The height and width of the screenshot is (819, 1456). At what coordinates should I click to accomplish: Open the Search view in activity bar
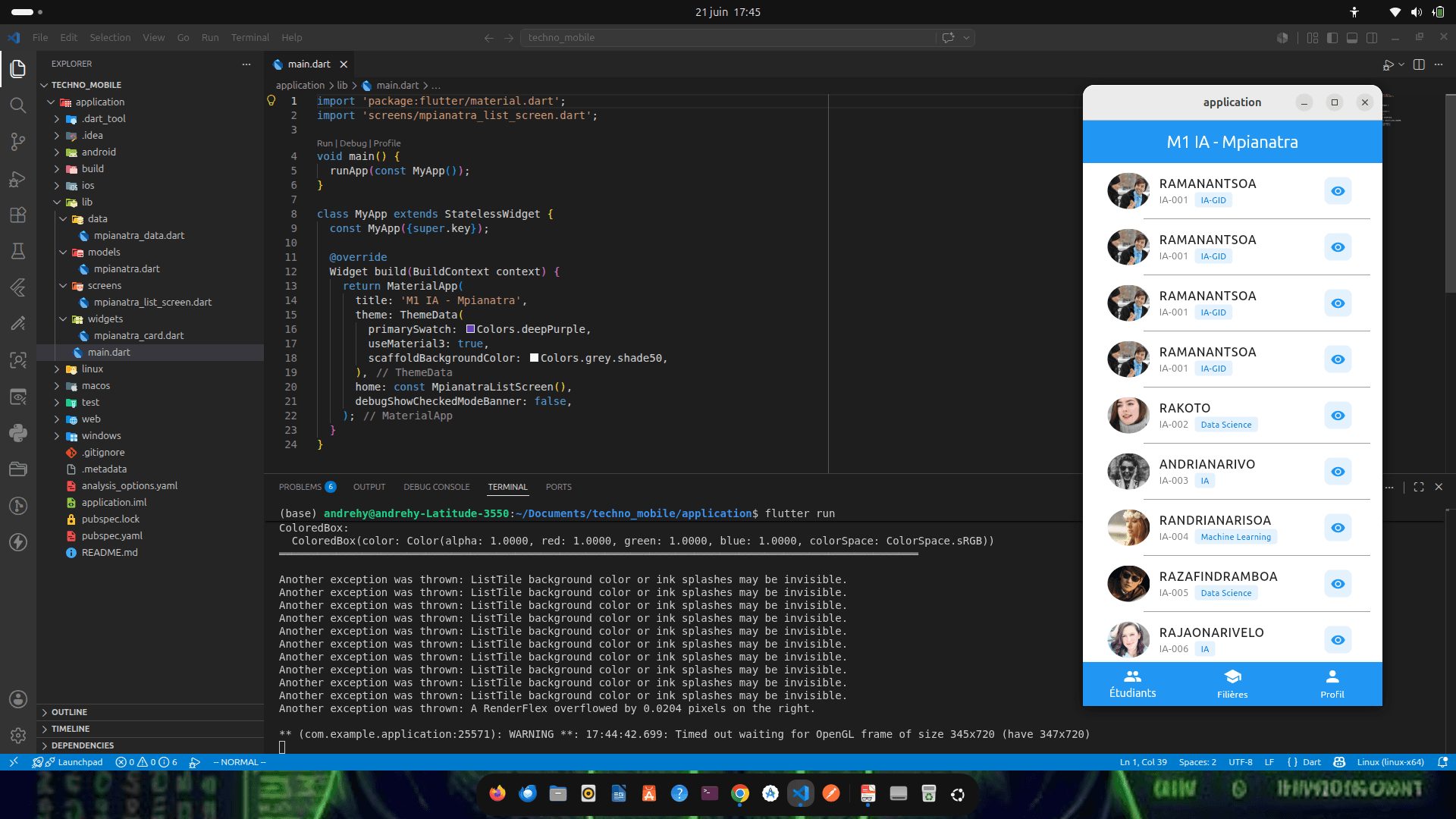click(x=18, y=105)
